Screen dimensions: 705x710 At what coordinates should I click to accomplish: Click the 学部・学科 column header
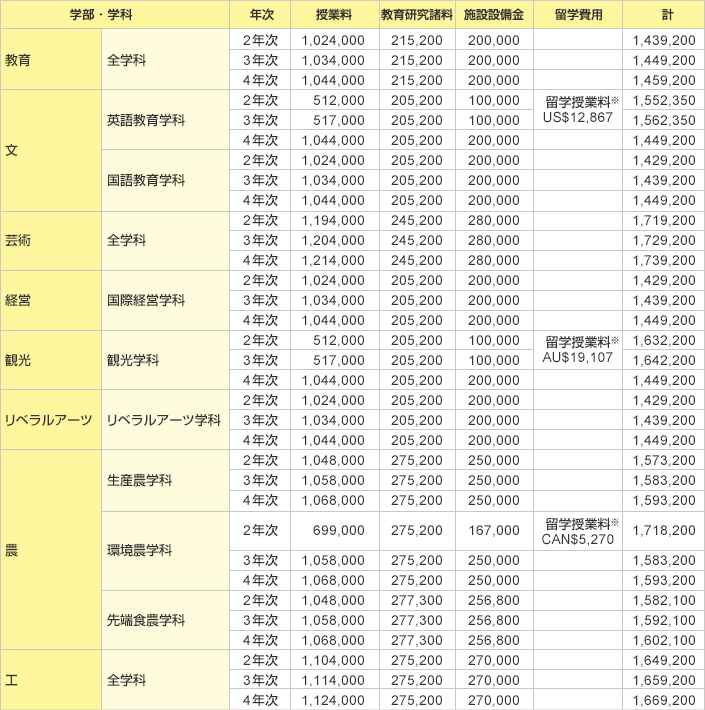[115, 14]
